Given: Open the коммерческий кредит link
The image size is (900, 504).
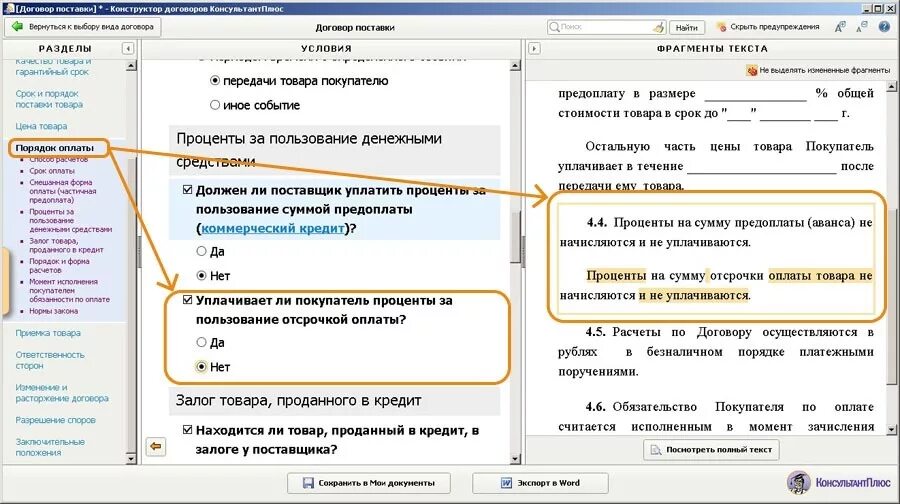Looking at the screenshot, I should point(273,228).
